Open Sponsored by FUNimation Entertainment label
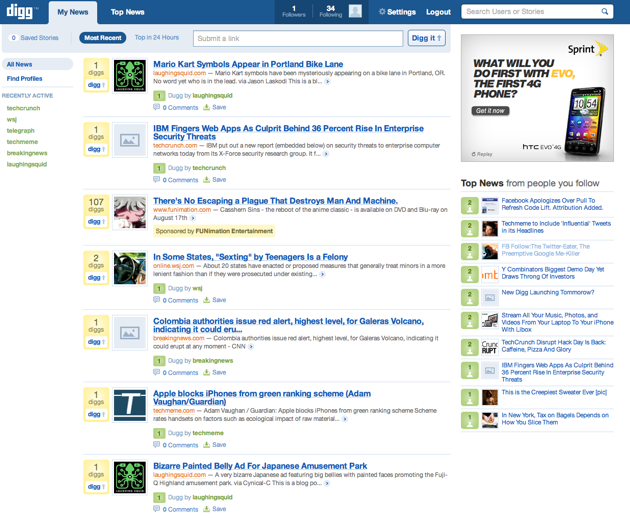 pos(214,231)
